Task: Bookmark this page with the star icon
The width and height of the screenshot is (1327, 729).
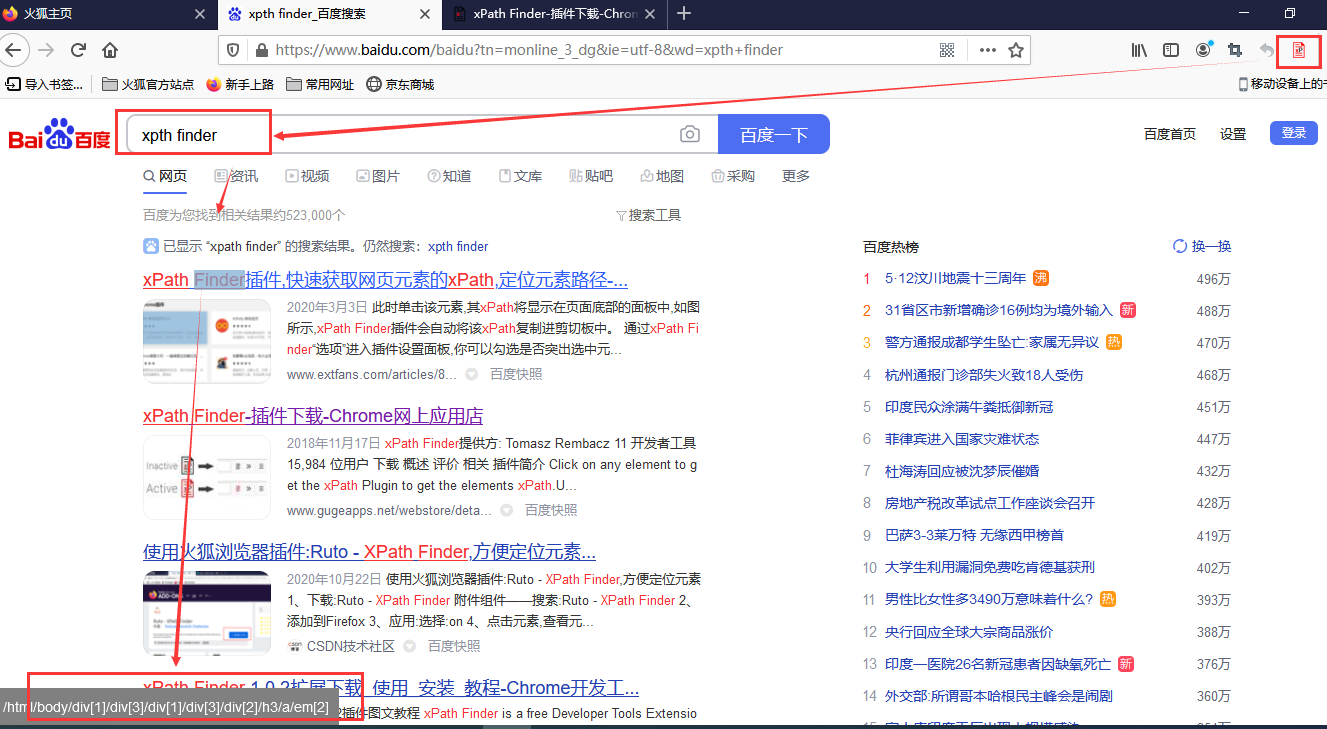Action: click(x=1016, y=50)
